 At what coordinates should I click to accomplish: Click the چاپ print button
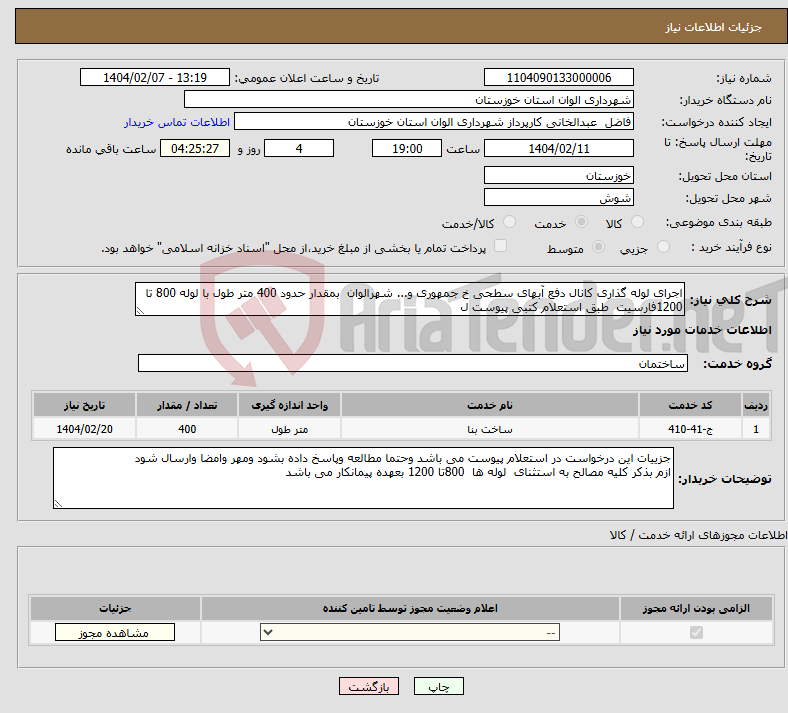tap(439, 686)
